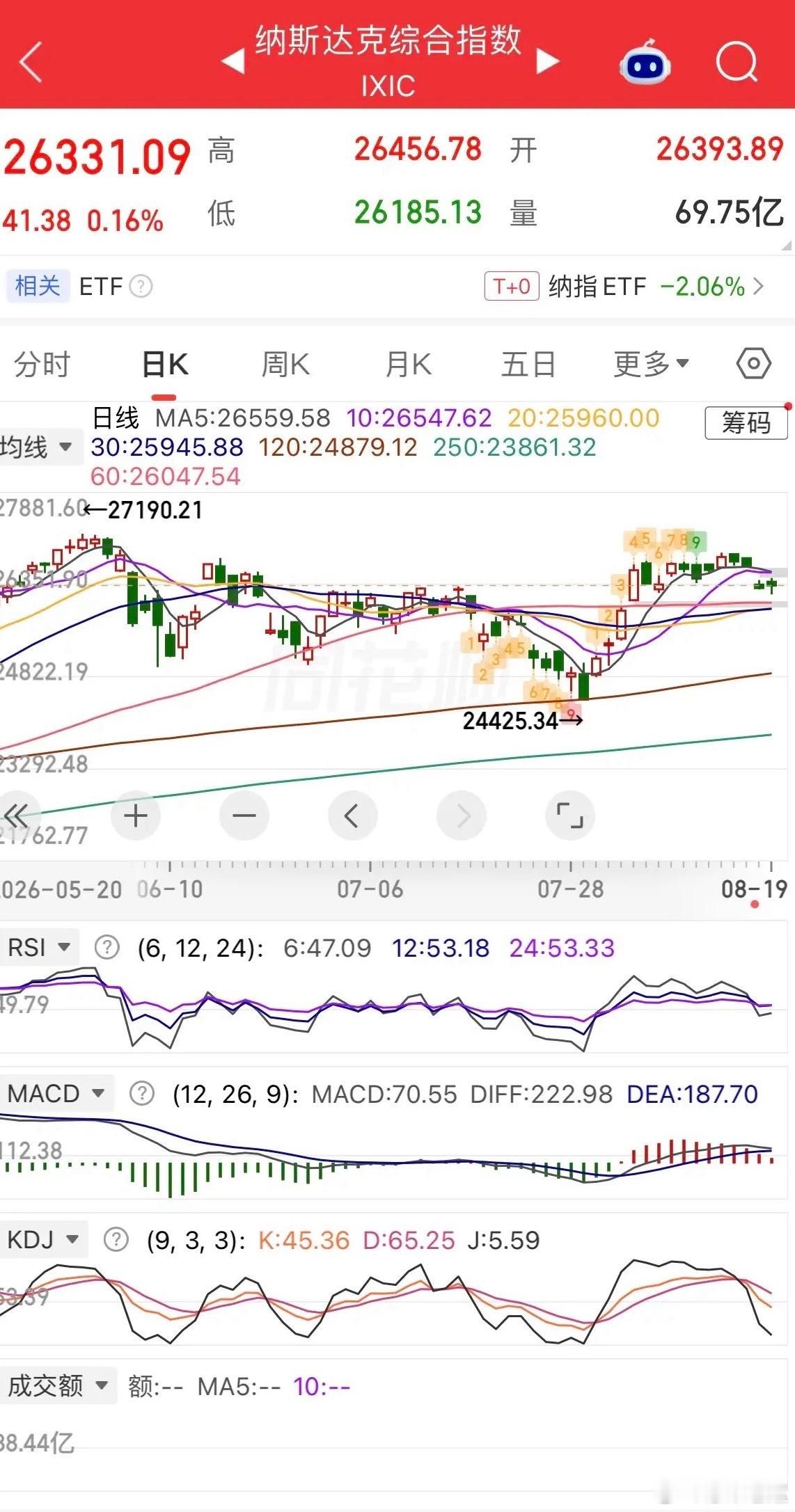Tap the MACD:70.55 value
This screenshot has width=795, height=1512.
[x=384, y=1095]
